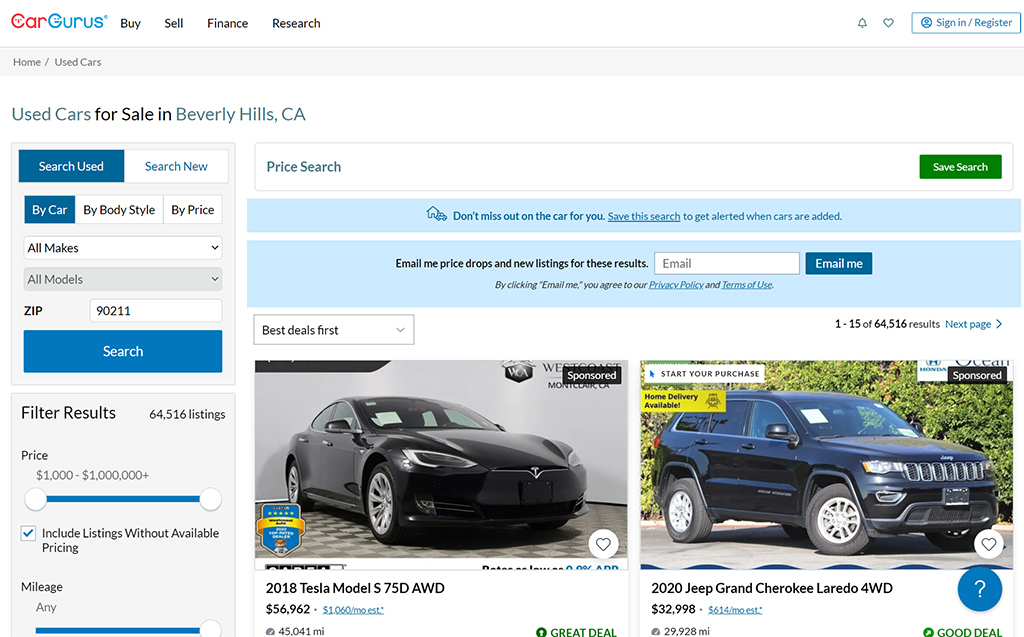1024x637 pixels.
Task: Toggle Include Listings Without Available Pricing checkbox
Action: click(x=28, y=533)
